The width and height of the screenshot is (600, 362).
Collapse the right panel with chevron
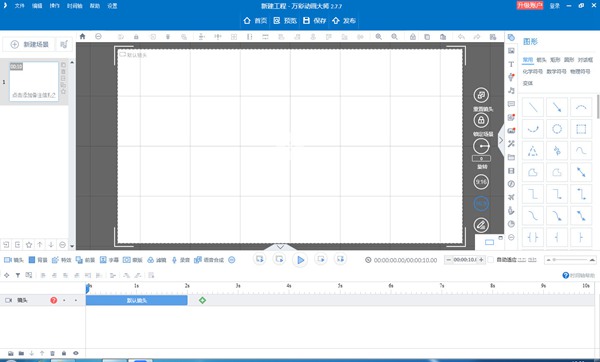[x=501, y=140]
